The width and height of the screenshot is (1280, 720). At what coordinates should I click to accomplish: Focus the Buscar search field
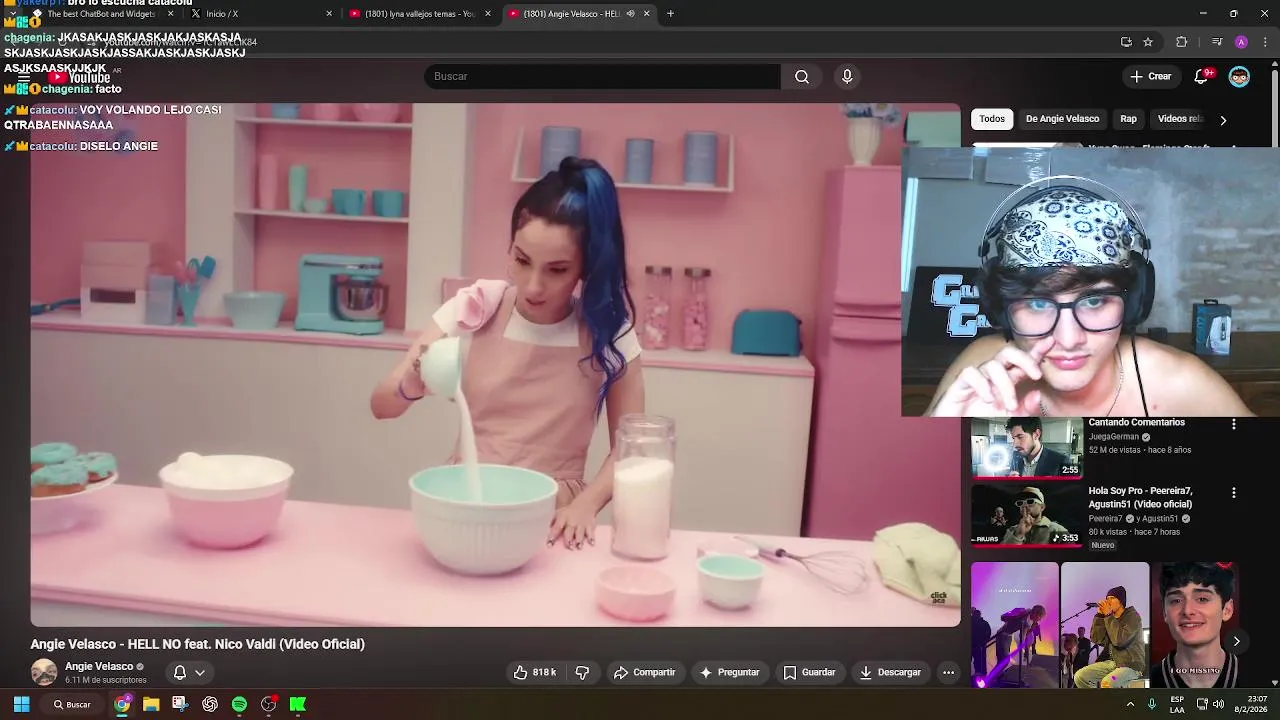[x=602, y=77]
